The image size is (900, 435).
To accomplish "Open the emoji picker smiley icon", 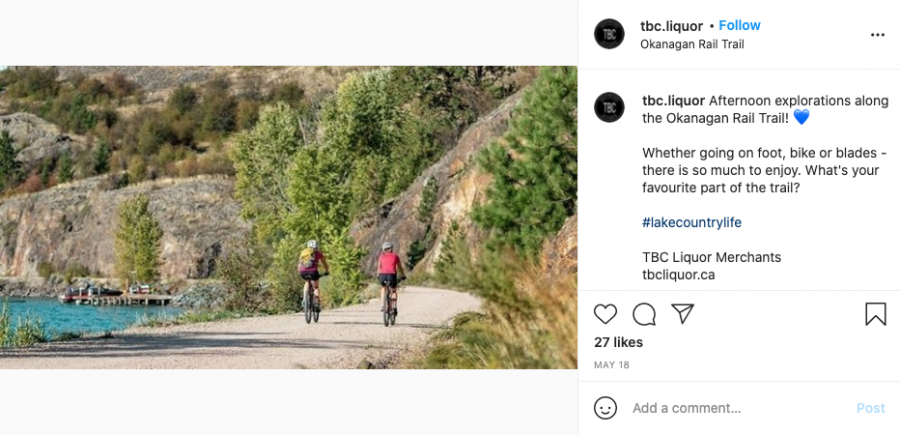I will (606, 408).
